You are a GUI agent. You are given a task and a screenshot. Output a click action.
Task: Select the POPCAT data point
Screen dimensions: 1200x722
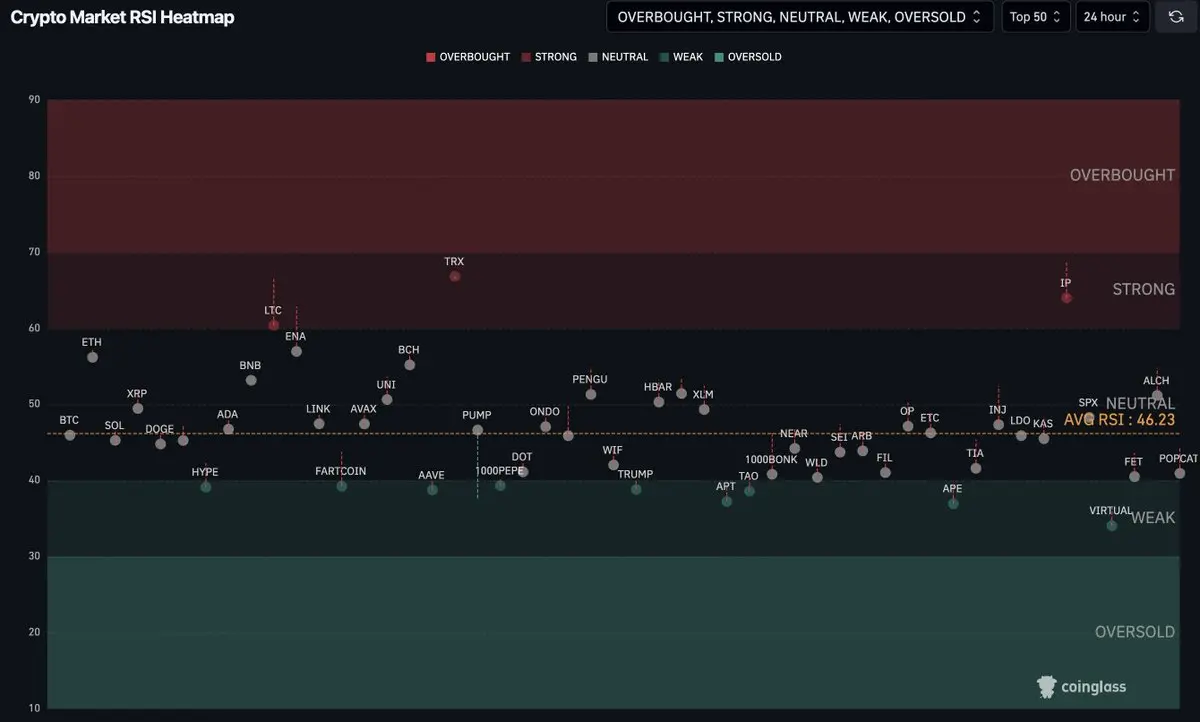tap(1180, 473)
